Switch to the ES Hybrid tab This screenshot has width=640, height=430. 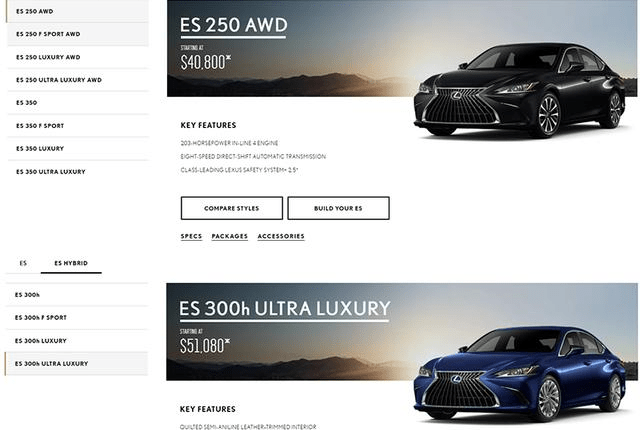(x=71, y=263)
